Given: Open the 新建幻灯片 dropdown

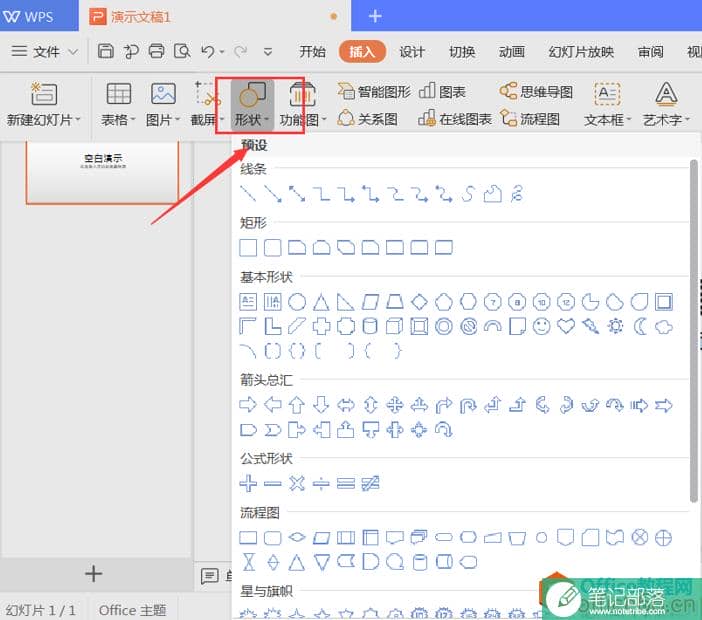Looking at the screenshot, I should click(x=43, y=104).
